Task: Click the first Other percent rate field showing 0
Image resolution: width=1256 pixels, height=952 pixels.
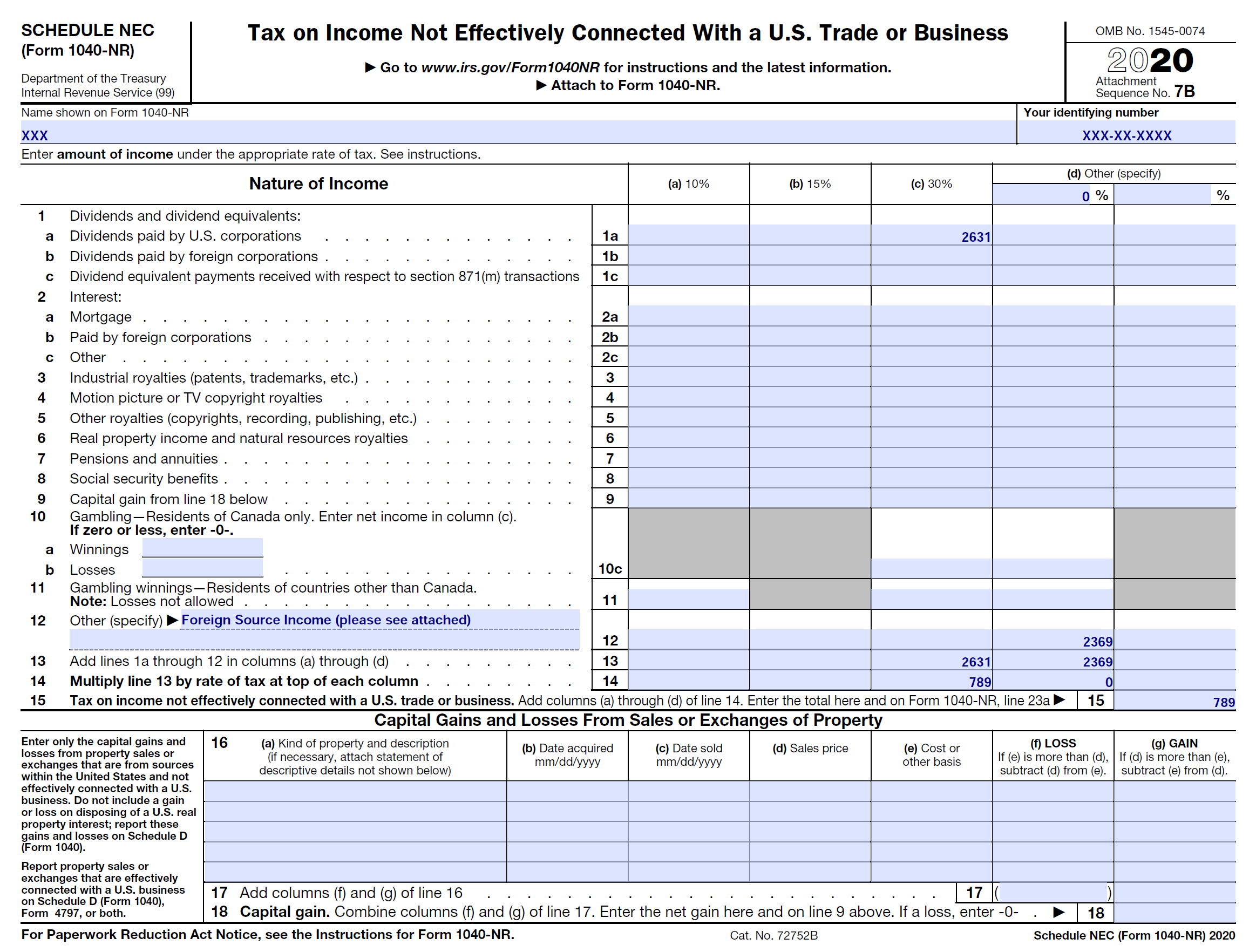Action: (1042, 195)
